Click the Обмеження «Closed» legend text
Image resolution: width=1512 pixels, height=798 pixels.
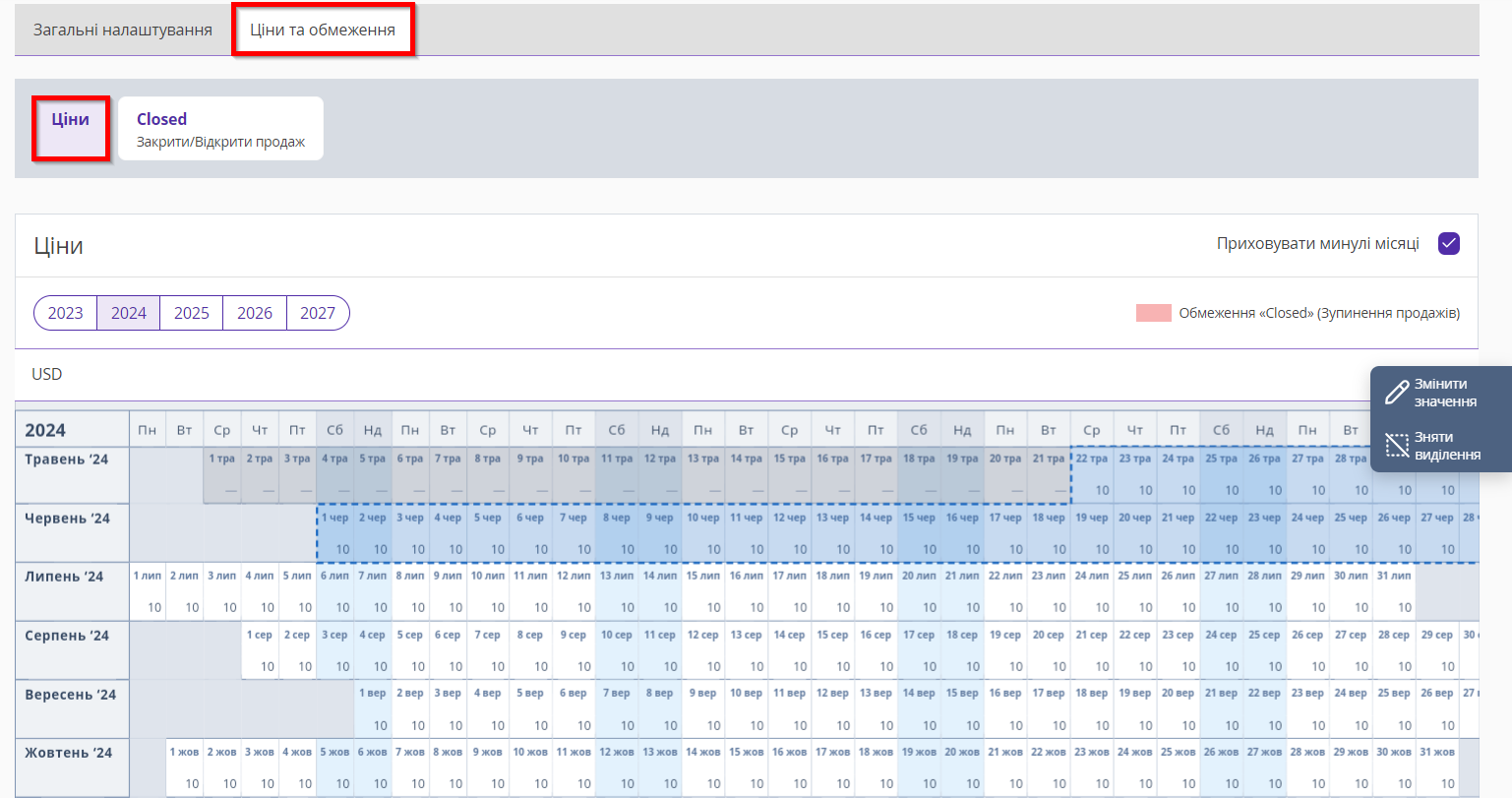[x=1319, y=313]
